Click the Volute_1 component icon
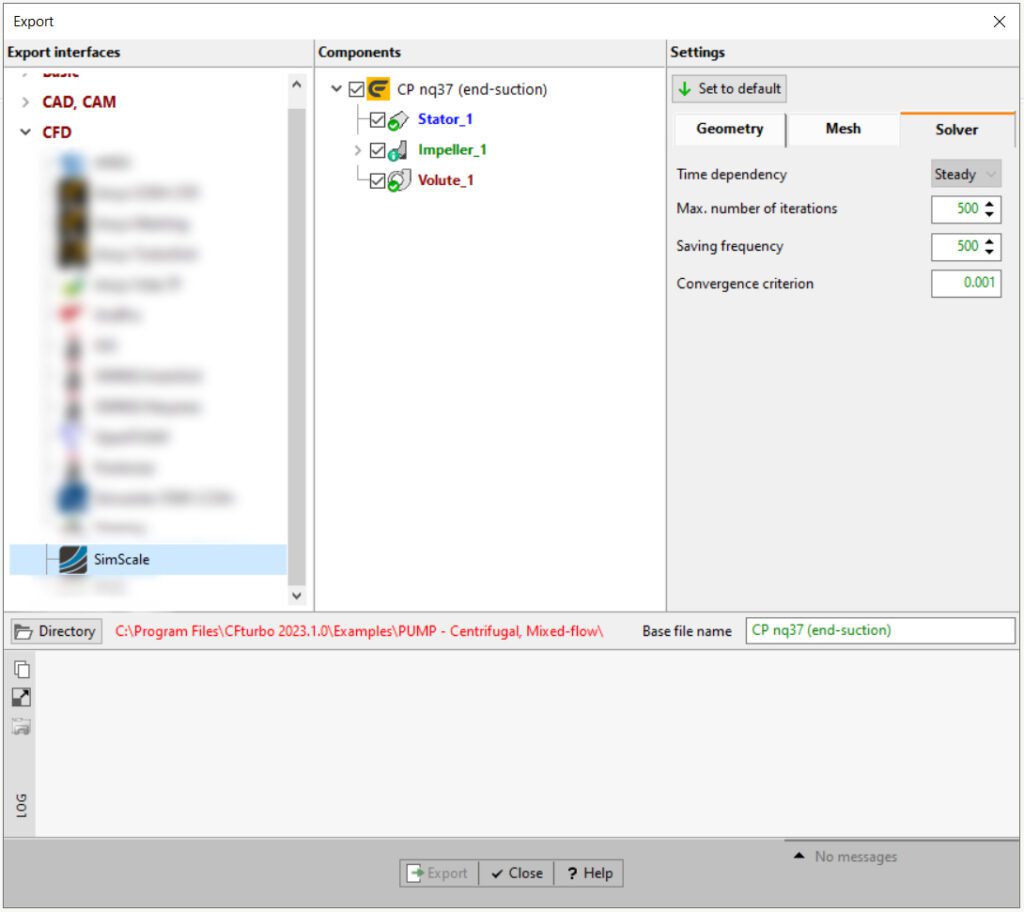This screenshot has width=1024, height=912. (x=398, y=180)
